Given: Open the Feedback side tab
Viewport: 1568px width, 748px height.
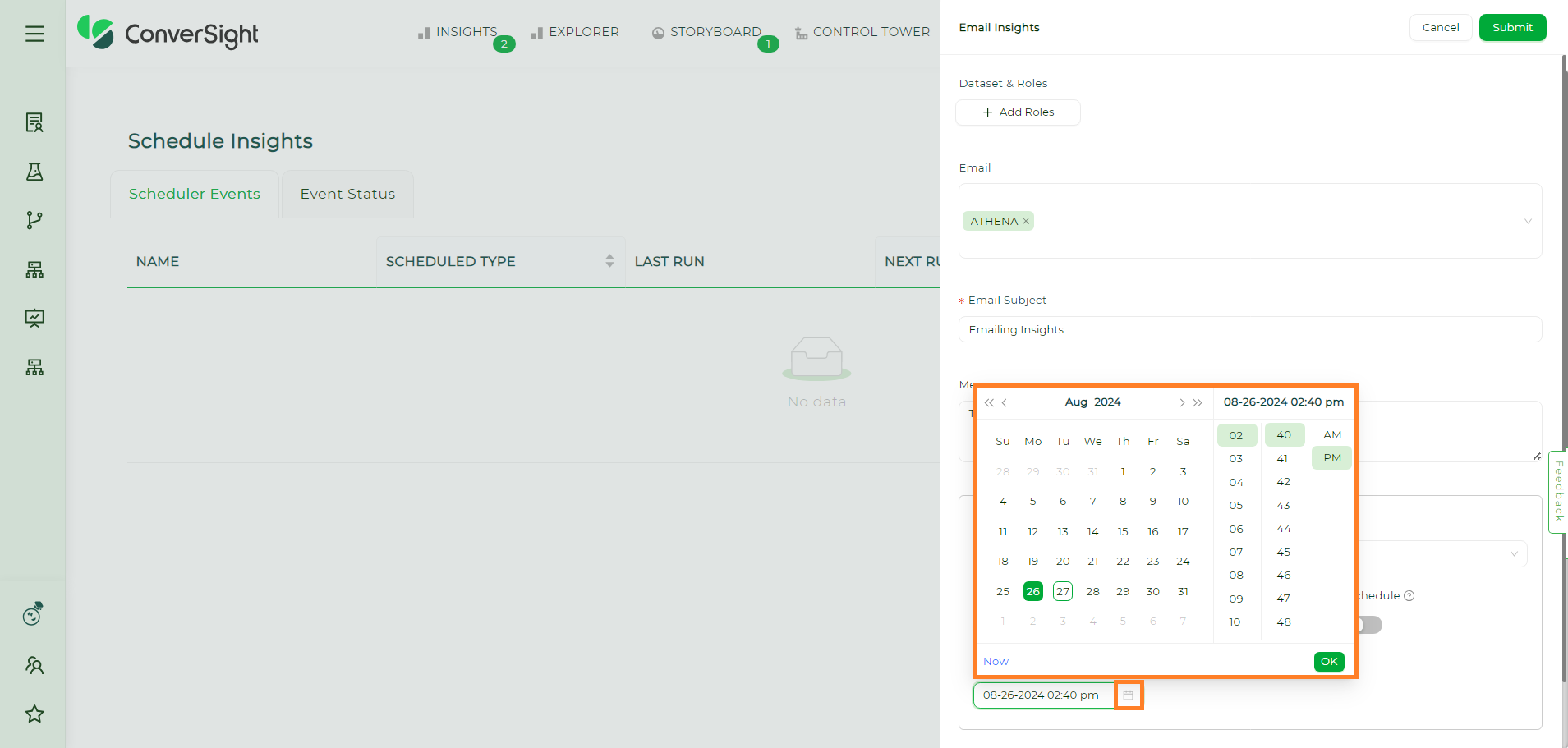Looking at the screenshot, I should pyautogui.click(x=1558, y=492).
